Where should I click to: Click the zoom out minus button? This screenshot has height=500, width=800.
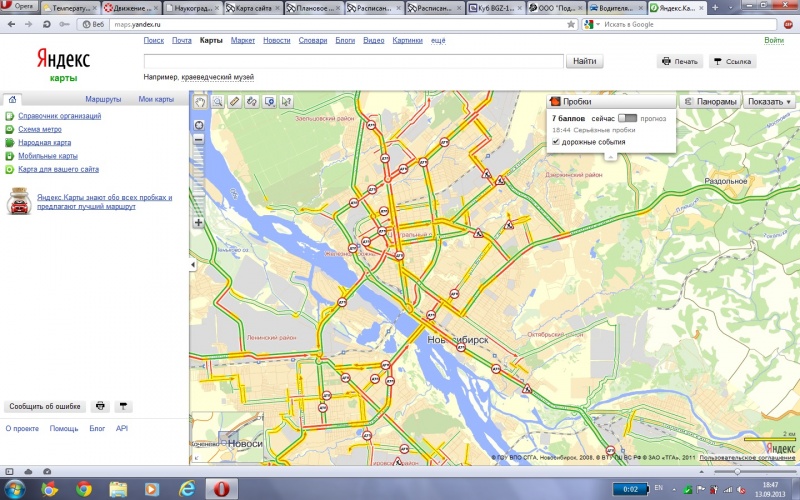click(199, 139)
